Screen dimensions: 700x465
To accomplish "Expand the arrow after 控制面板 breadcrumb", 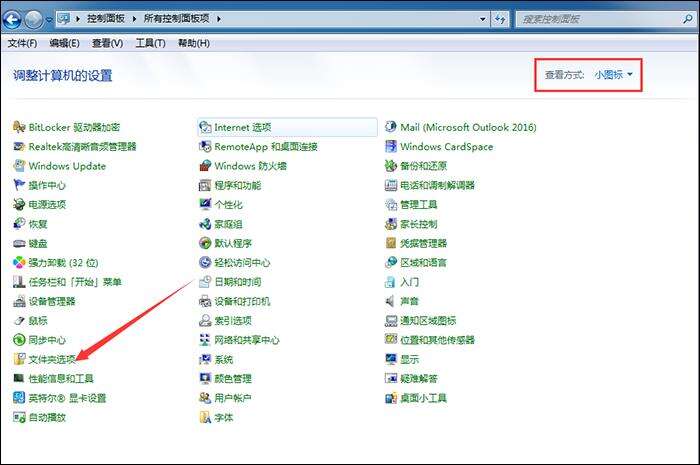I will 134,19.
